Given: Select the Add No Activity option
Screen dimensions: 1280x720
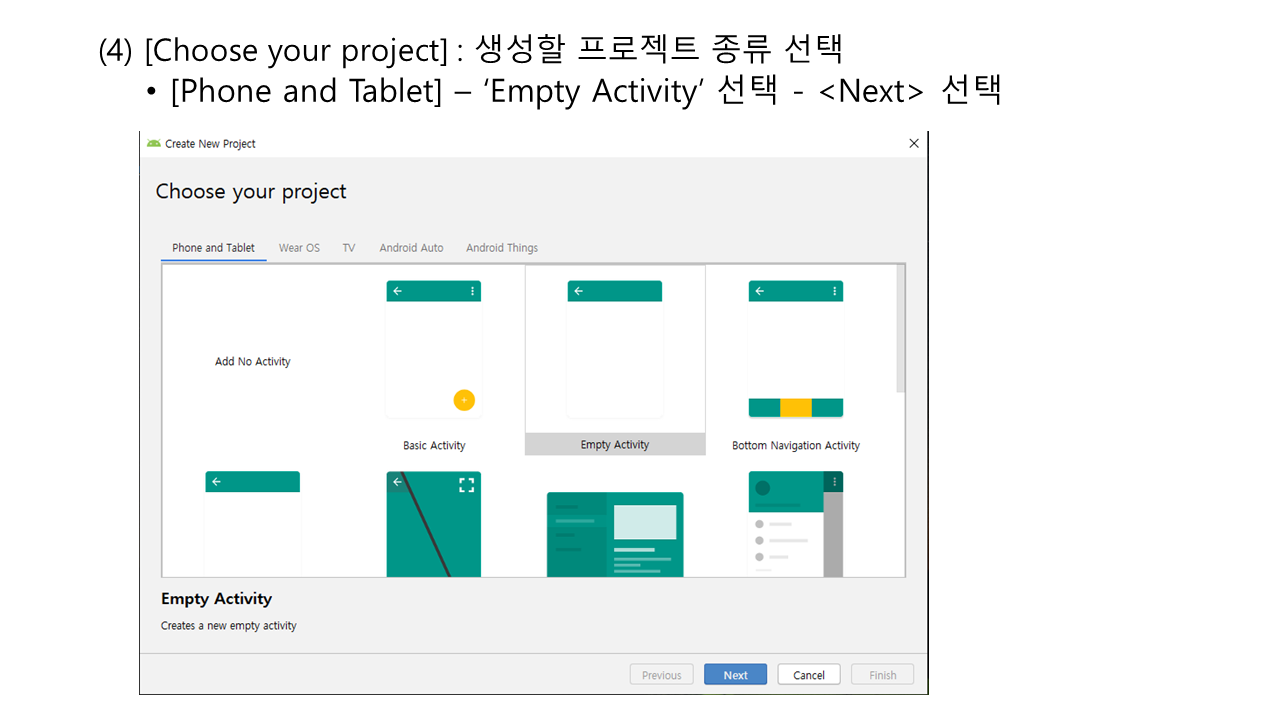Looking at the screenshot, I should [252, 362].
